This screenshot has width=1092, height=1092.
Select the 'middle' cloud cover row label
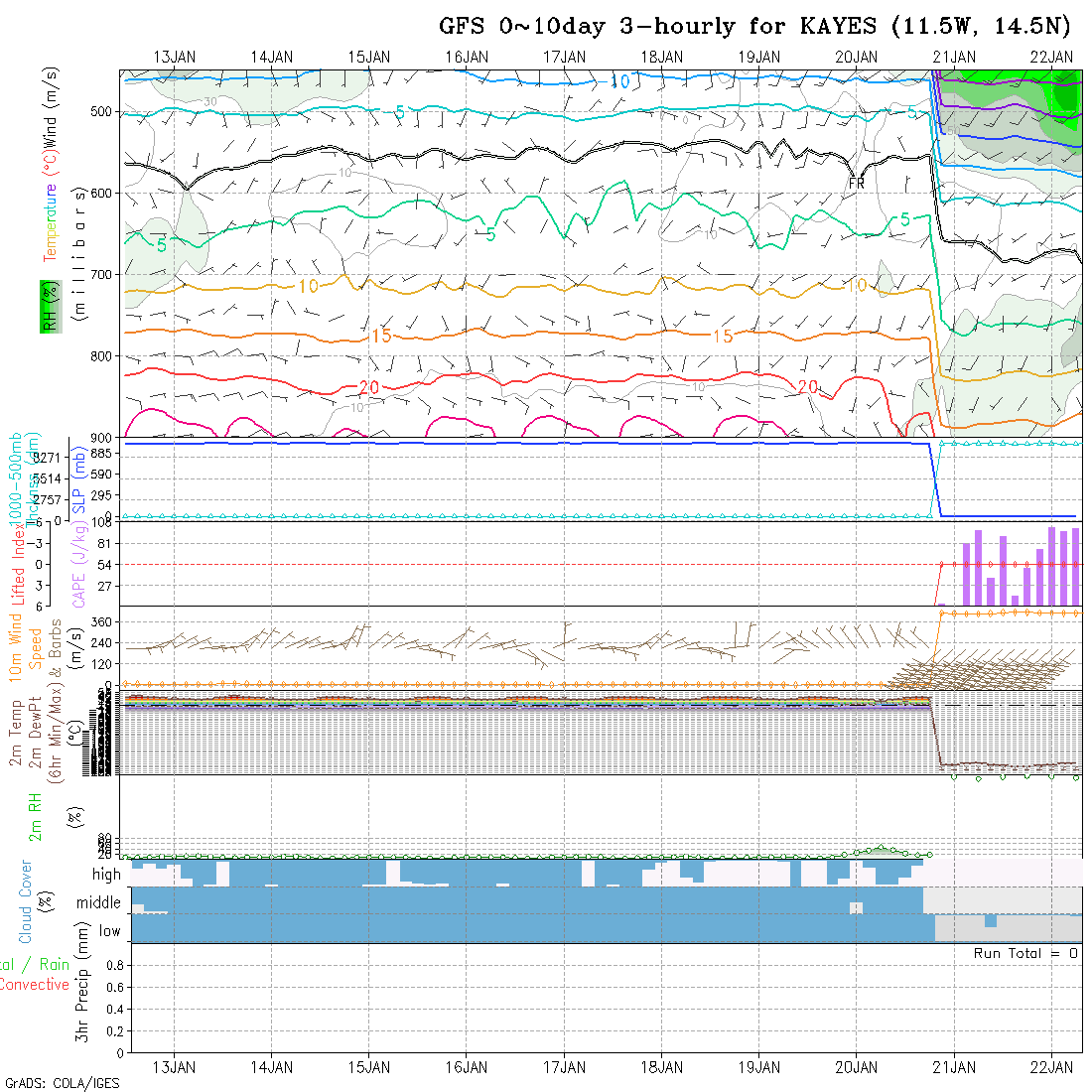click(98, 903)
